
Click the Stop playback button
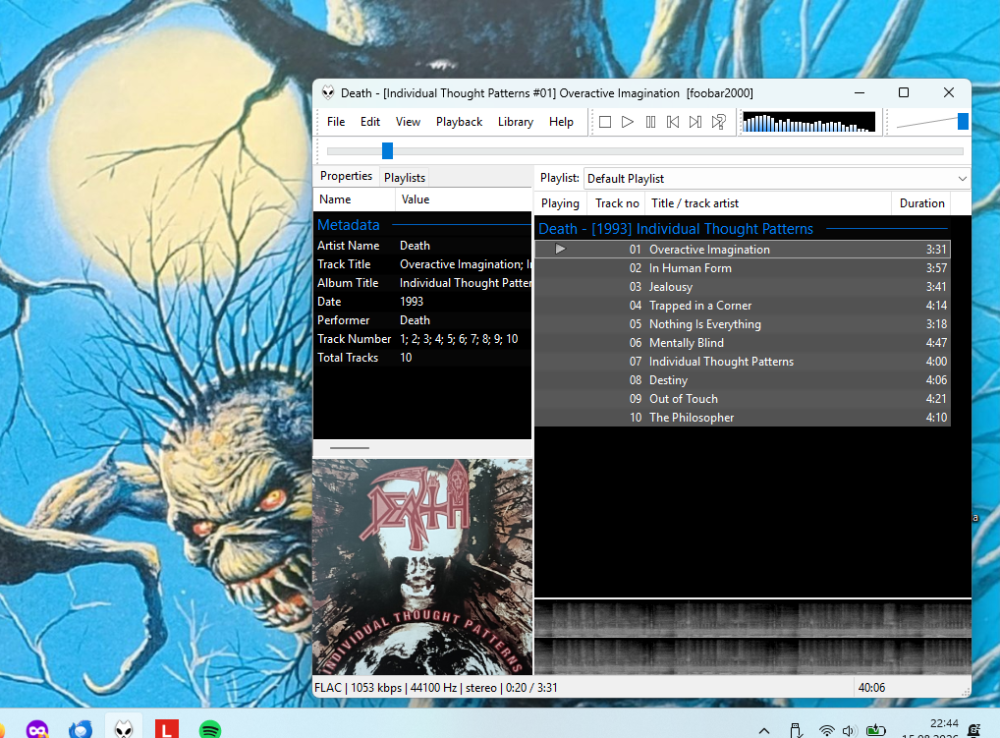coord(605,122)
